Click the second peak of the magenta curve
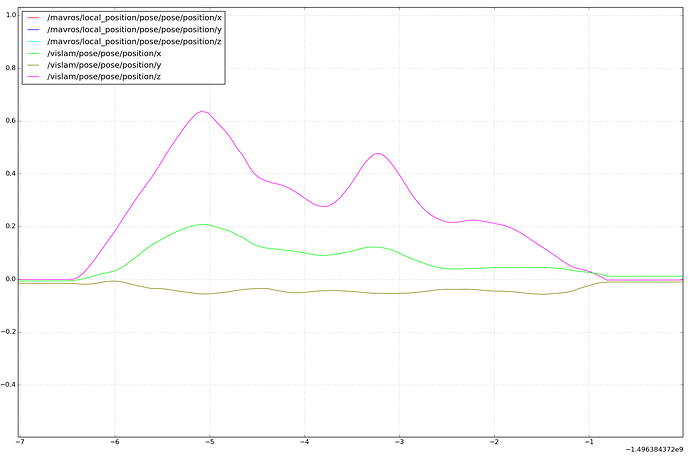The image size is (690, 462). [x=378, y=153]
